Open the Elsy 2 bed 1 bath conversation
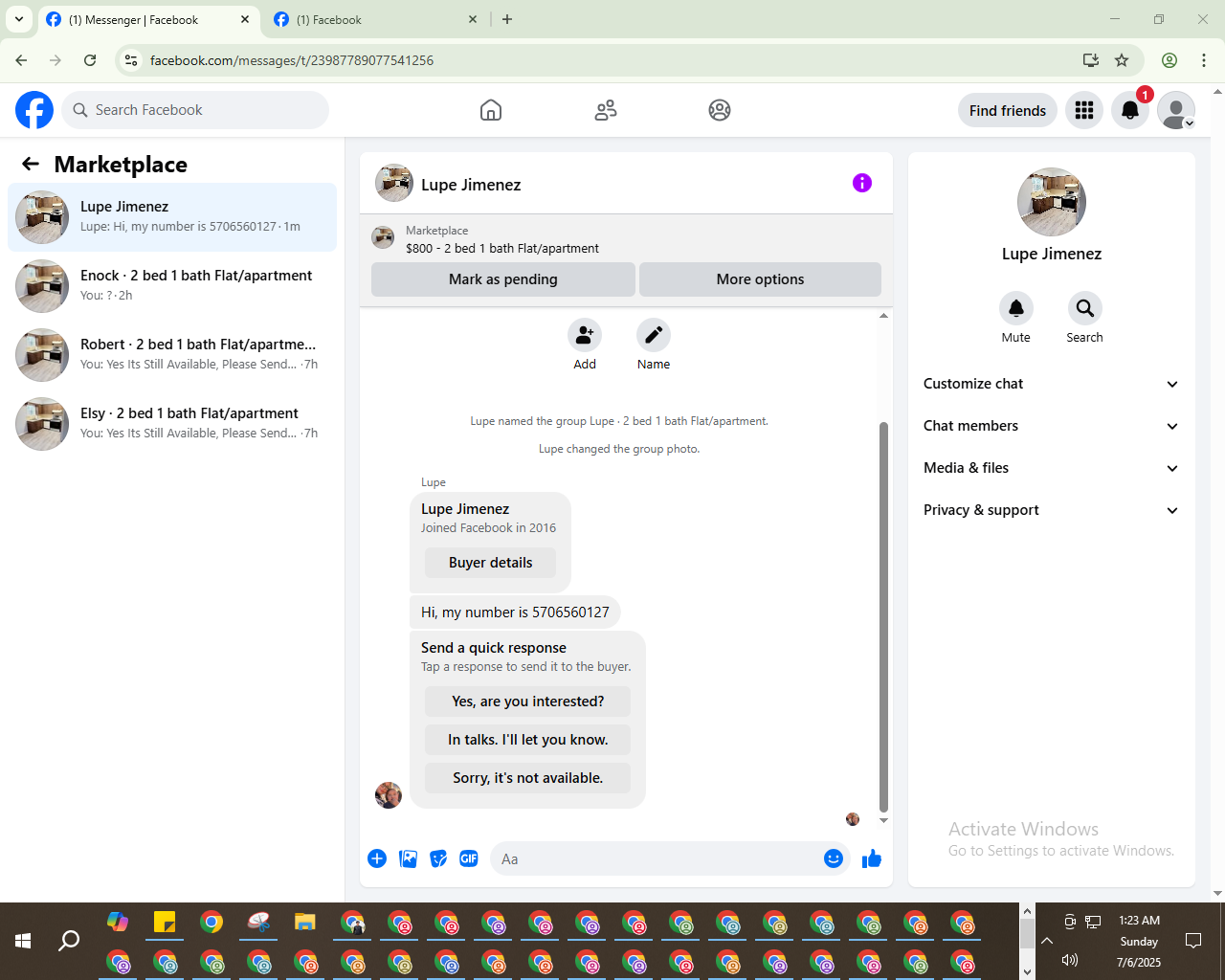 click(x=172, y=424)
